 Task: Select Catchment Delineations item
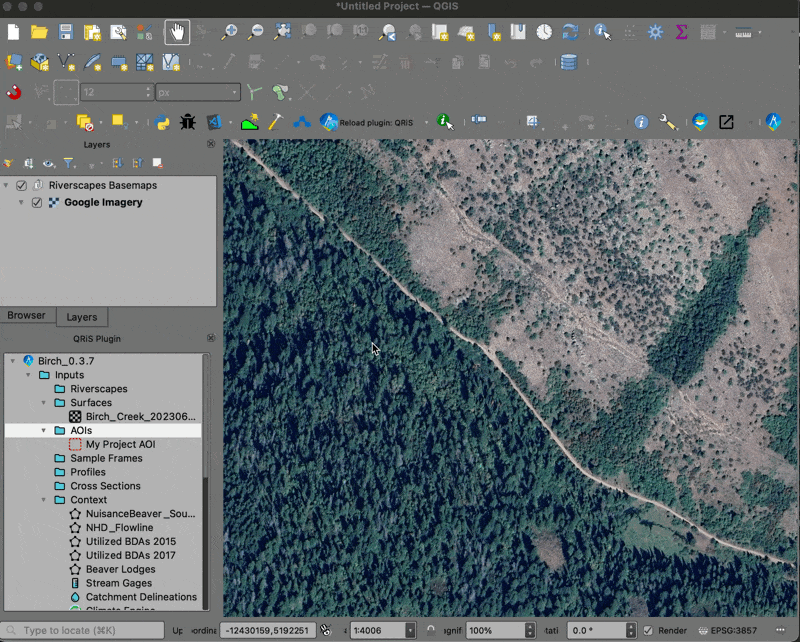pos(141,597)
